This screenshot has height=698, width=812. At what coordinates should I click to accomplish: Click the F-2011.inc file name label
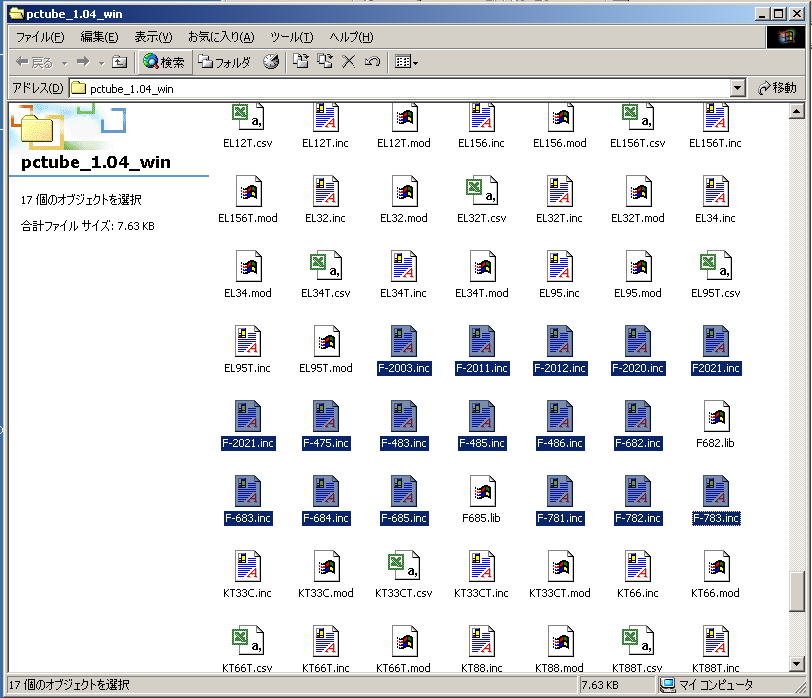482,368
